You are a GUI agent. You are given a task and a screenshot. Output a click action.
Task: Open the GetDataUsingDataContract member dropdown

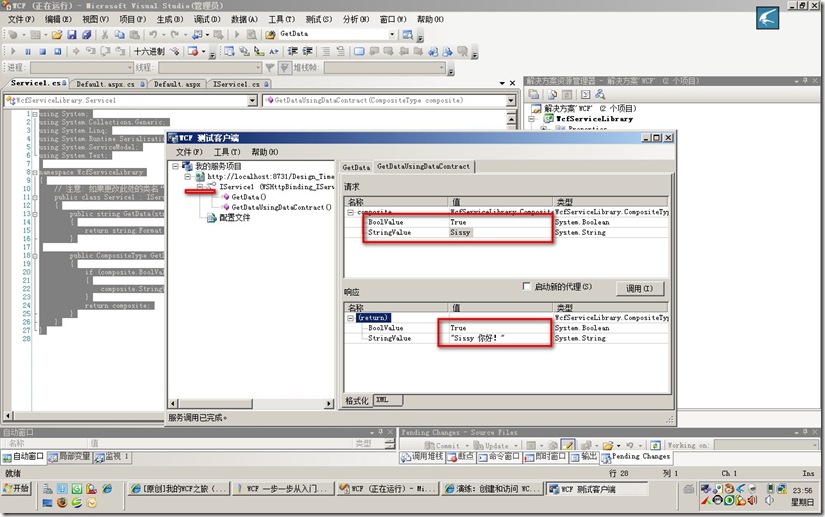(510, 100)
